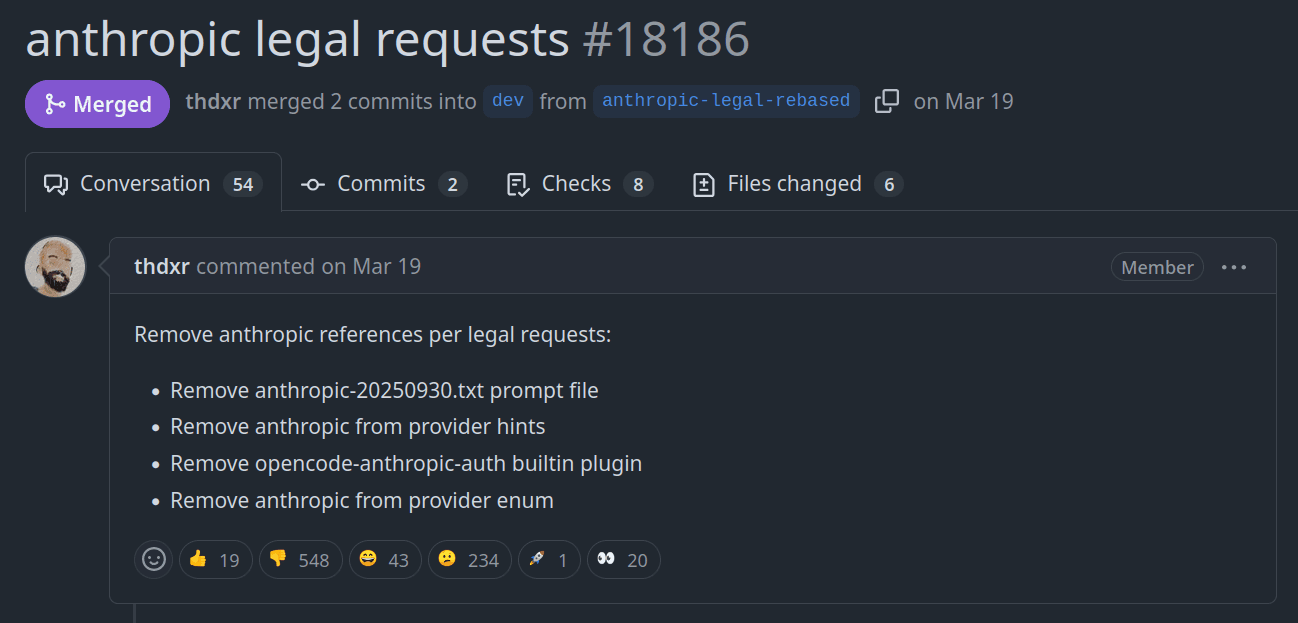The image size is (1298, 623).
Task: Click 'Remove anthropic from provider enum' bullet
Action: (x=362, y=501)
